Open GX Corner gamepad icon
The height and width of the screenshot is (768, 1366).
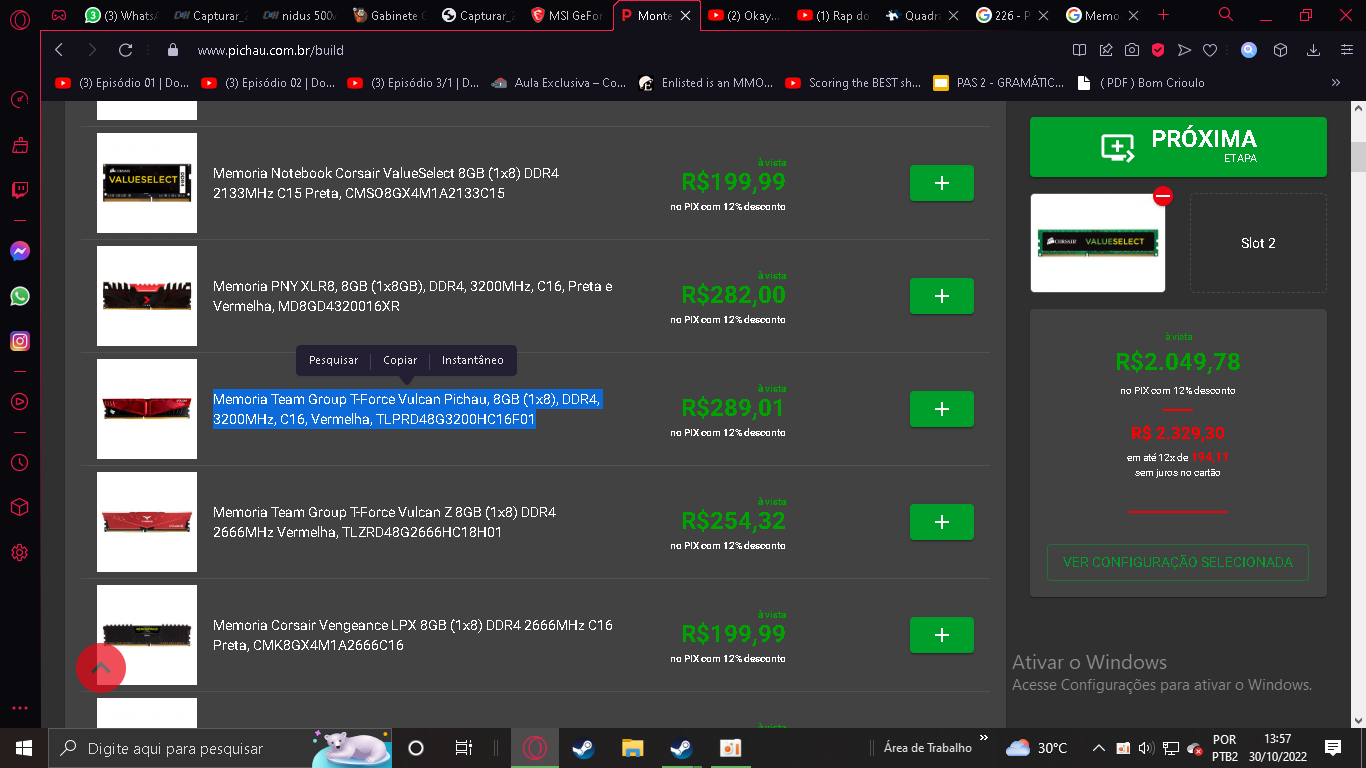[x=59, y=16]
